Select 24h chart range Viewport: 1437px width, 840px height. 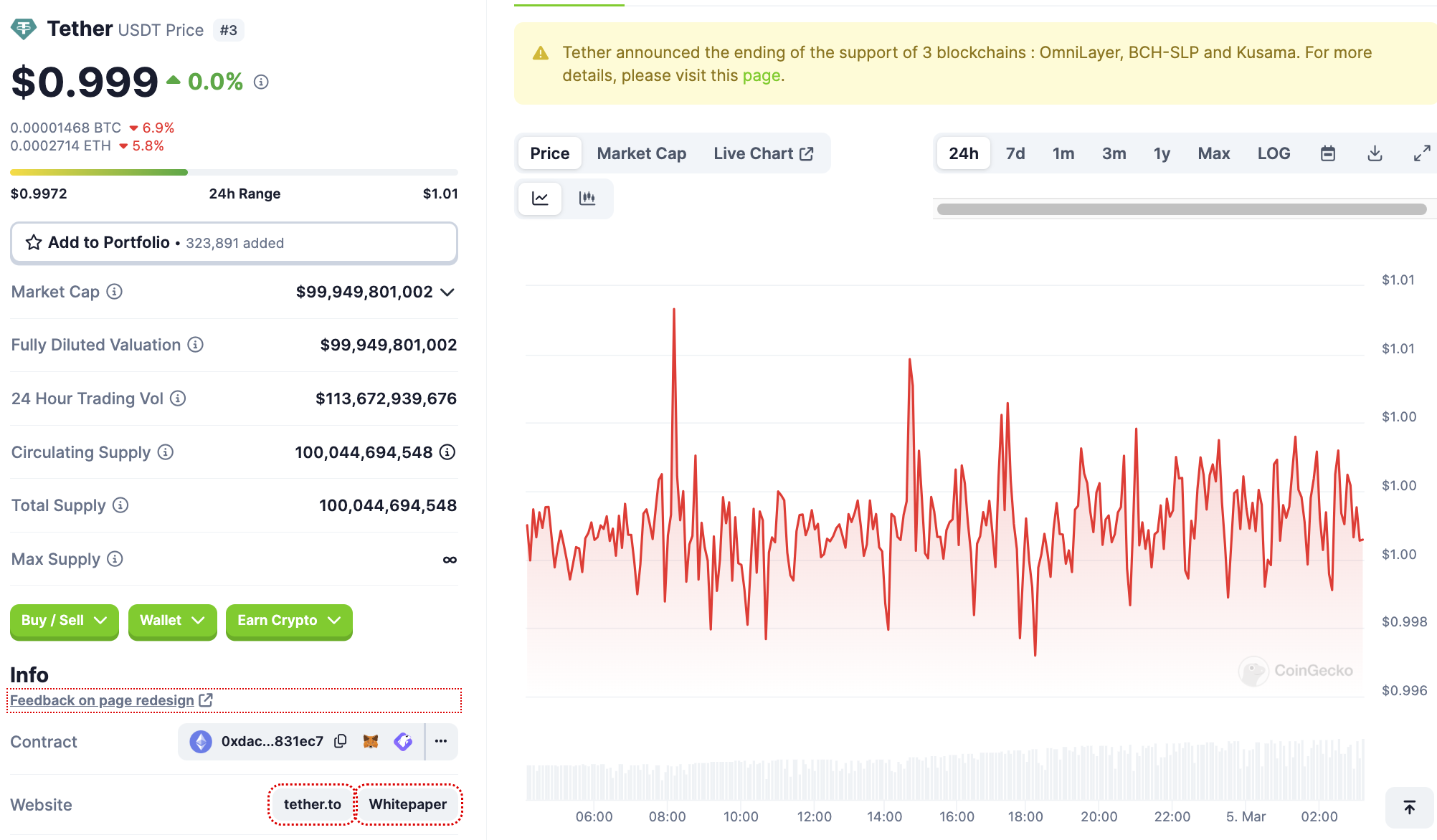(x=963, y=153)
